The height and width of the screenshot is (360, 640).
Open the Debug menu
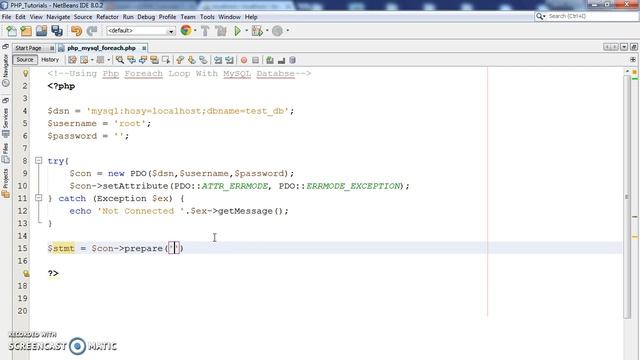tap(146, 17)
